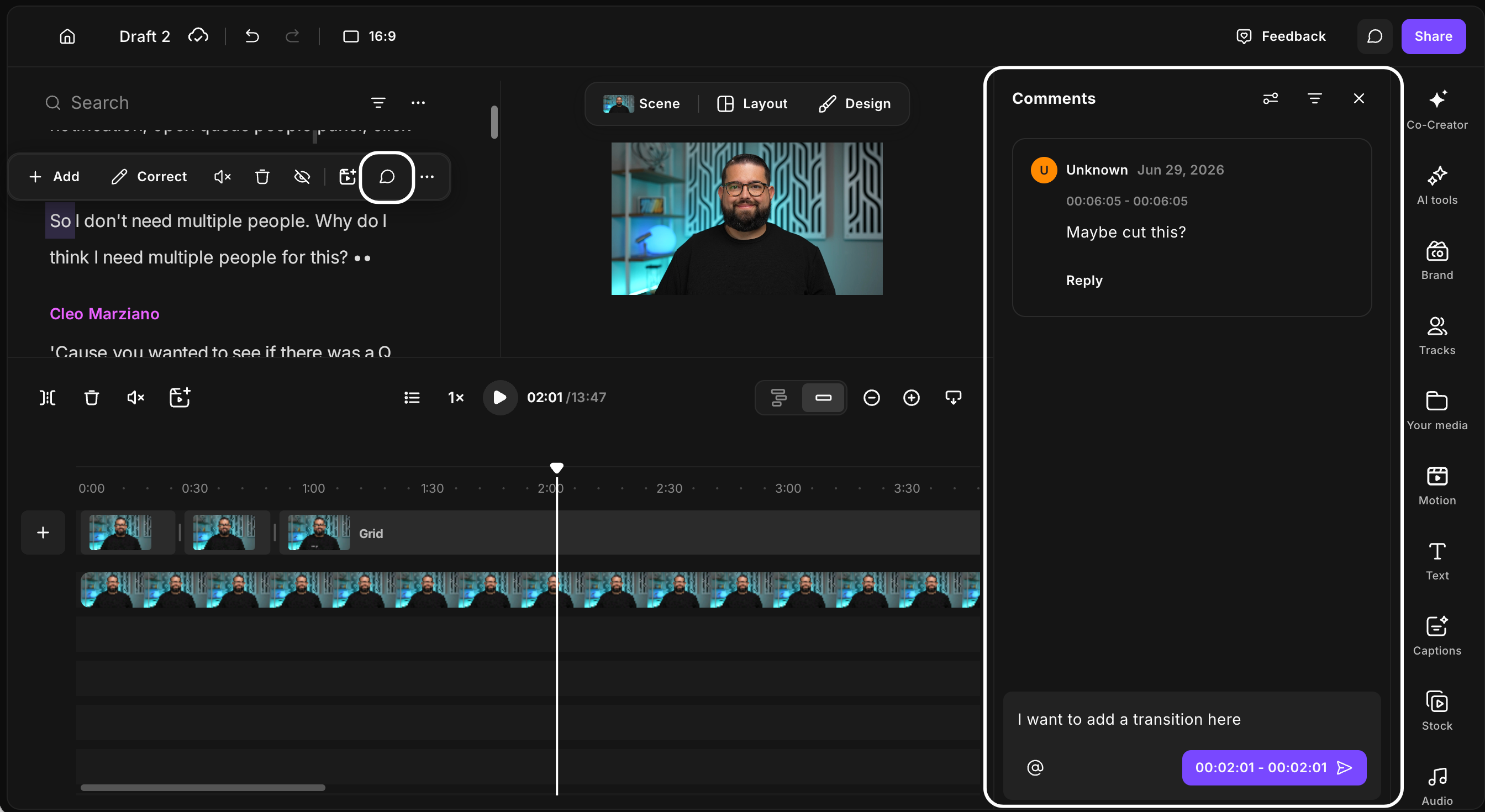Viewport: 1485px width, 812px height.
Task: Switch to the Layout tab
Action: coord(752,104)
